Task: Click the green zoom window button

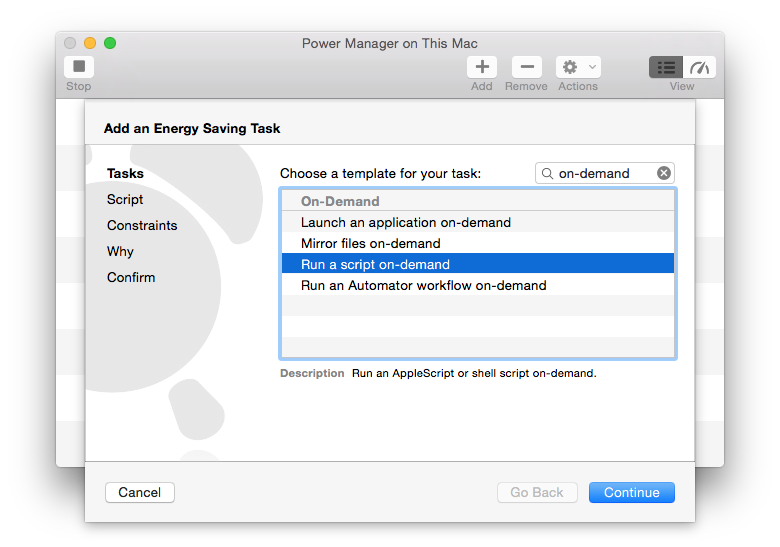Action: [110, 43]
